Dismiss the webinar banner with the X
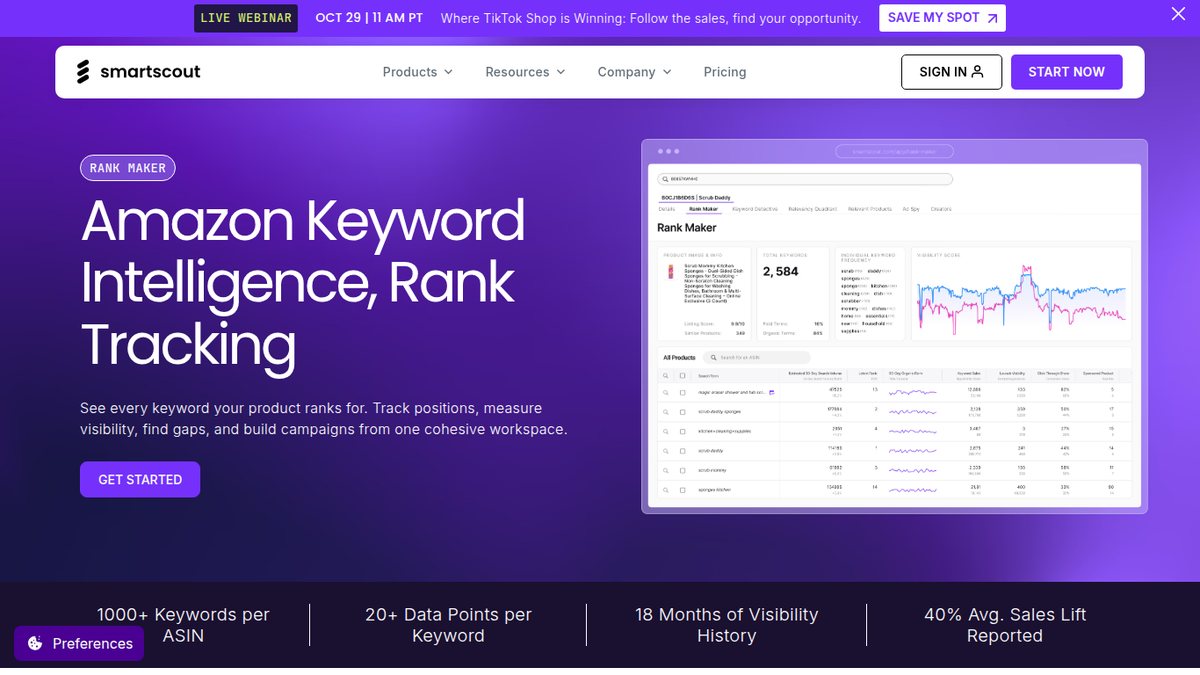Screen dimensions: 1200x675 coord(1178,14)
